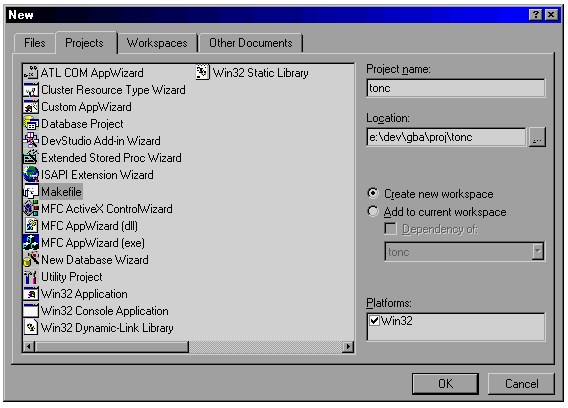Viewport: 568px width, 408px height.
Task: Click the project list right scroll arrow
Action: tap(348, 347)
